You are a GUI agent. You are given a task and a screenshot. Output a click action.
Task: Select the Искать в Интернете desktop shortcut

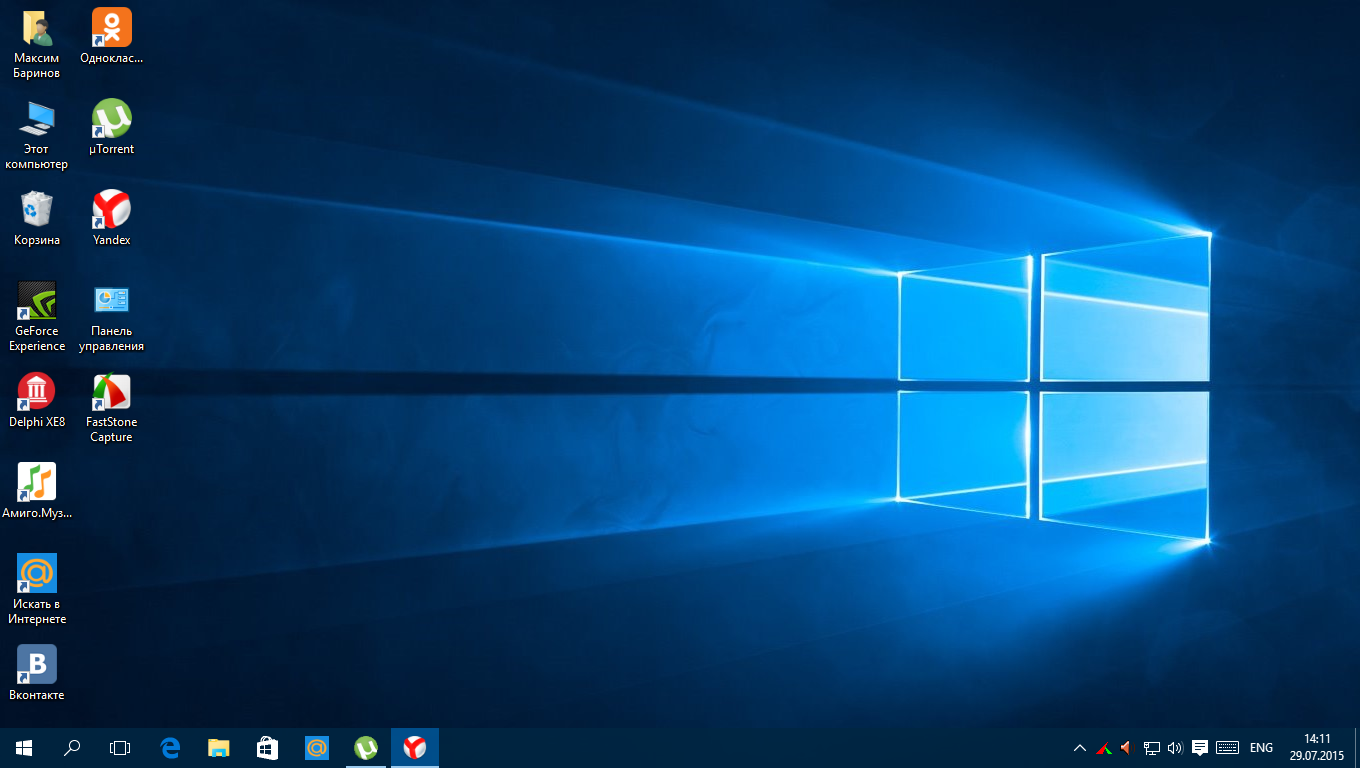[x=37, y=590]
